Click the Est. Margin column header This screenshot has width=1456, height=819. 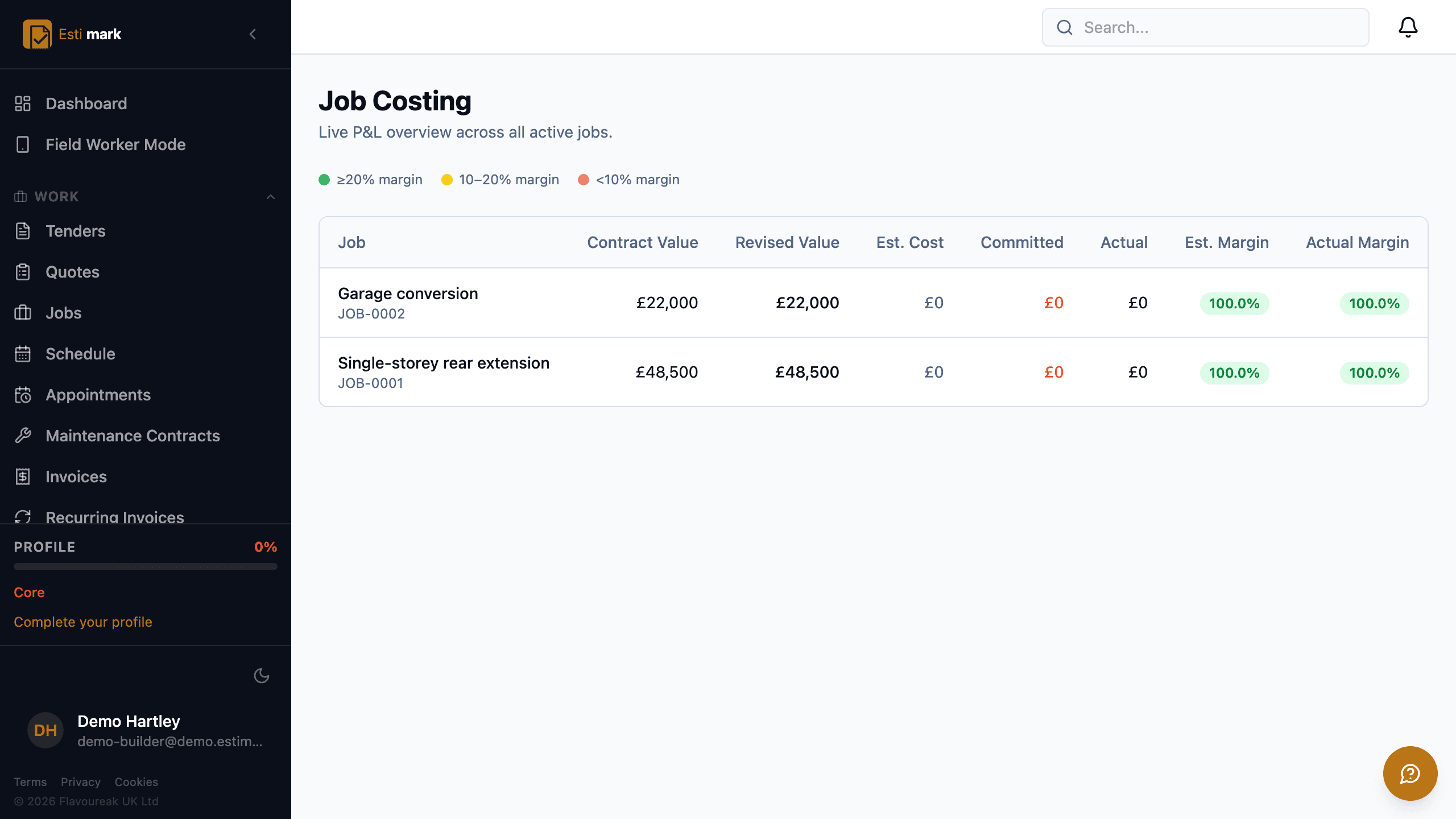[1227, 242]
